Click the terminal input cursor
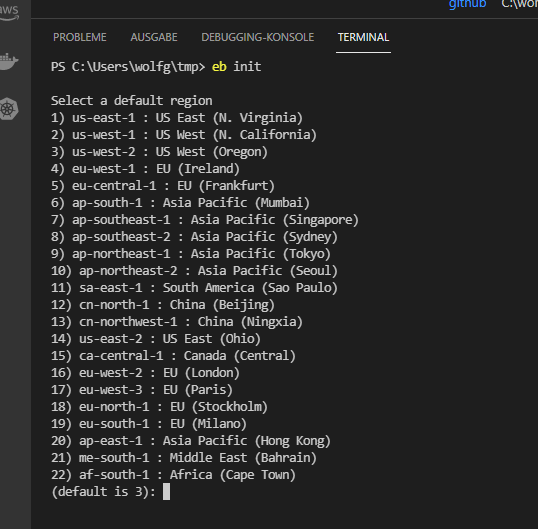This screenshot has height=529, width=538. [166, 492]
